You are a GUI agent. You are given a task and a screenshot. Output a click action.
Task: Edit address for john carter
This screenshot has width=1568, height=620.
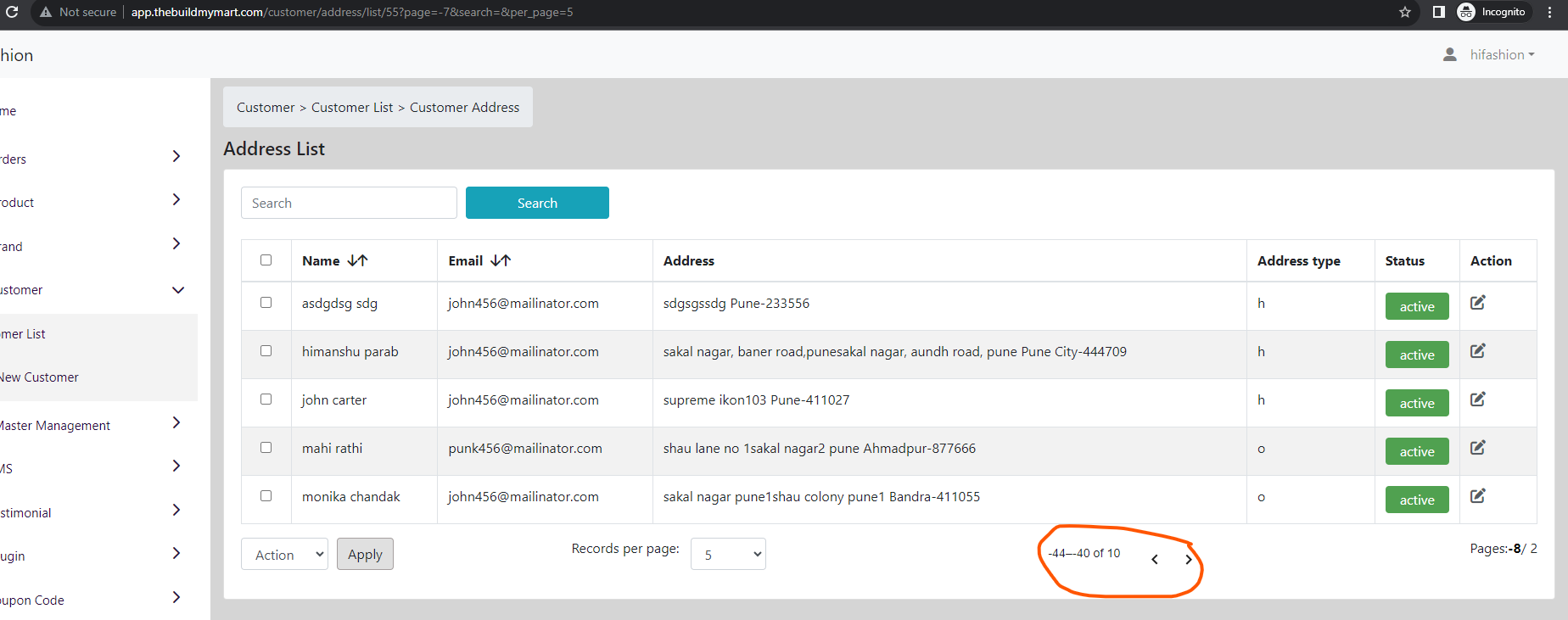click(x=1477, y=399)
